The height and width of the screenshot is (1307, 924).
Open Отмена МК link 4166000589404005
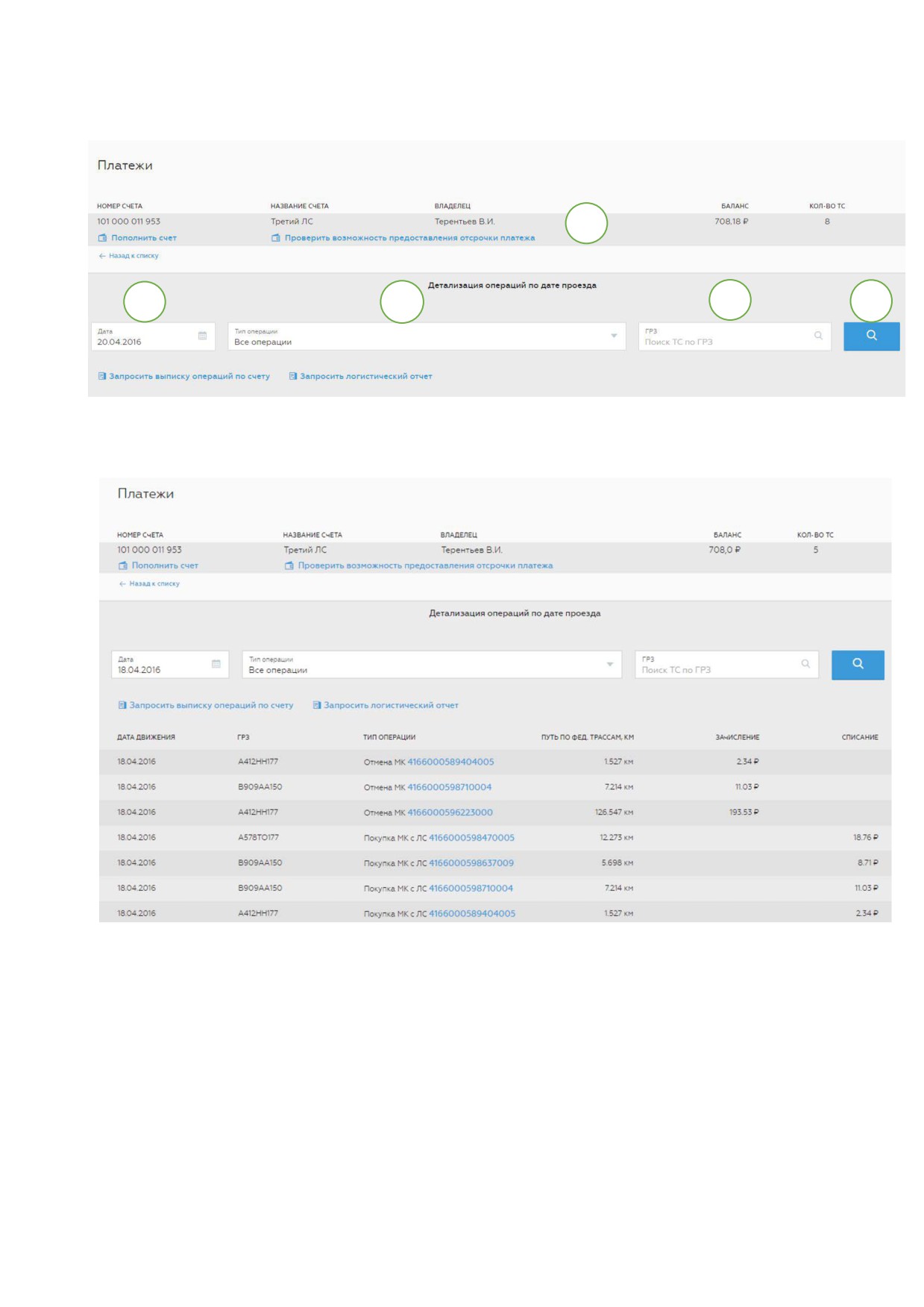(450, 762)
